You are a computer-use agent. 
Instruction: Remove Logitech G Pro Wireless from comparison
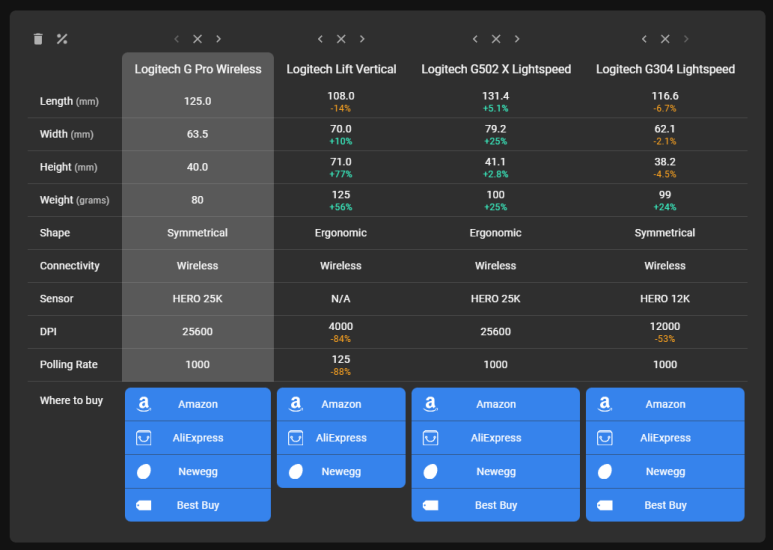pos(197,39)
